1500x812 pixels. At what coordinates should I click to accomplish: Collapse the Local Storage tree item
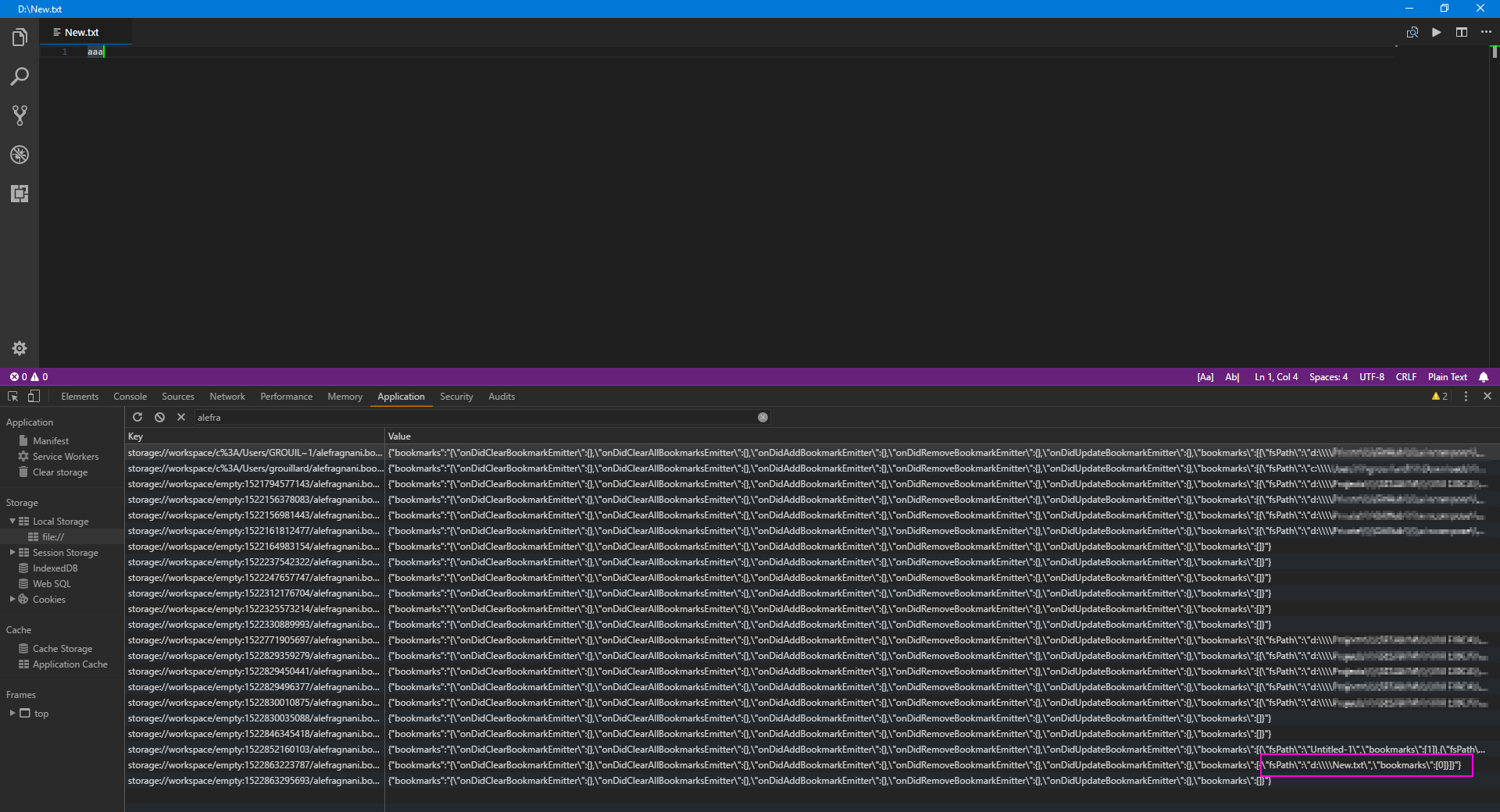[12, 521]
